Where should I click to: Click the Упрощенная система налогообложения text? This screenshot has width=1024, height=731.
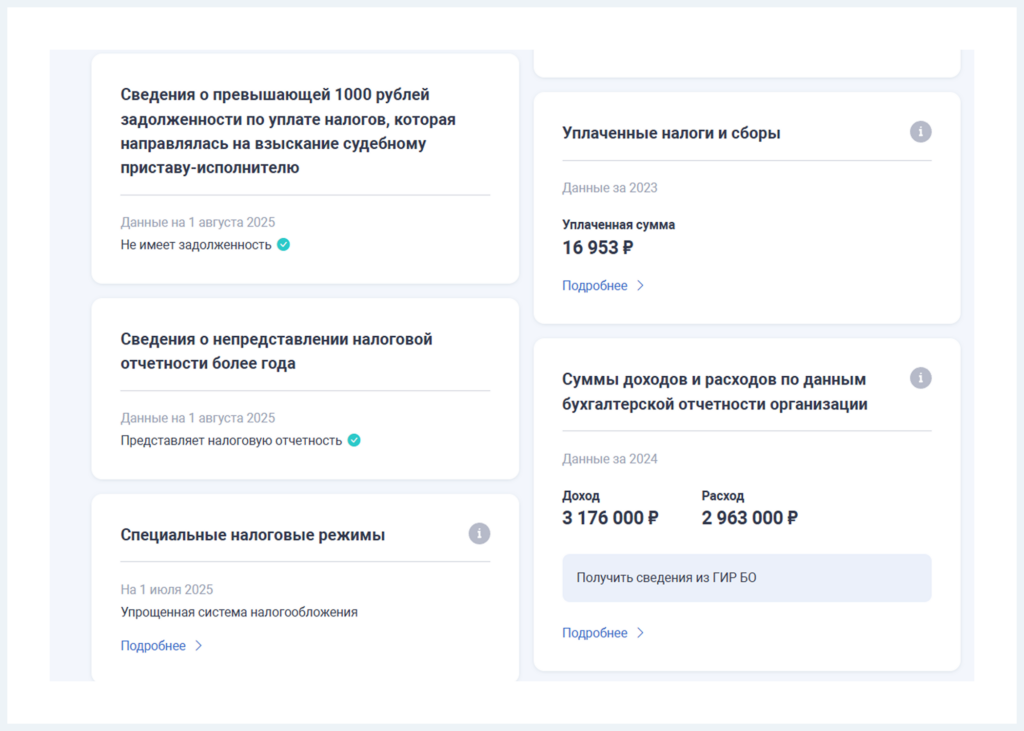(x=239, y=612)
